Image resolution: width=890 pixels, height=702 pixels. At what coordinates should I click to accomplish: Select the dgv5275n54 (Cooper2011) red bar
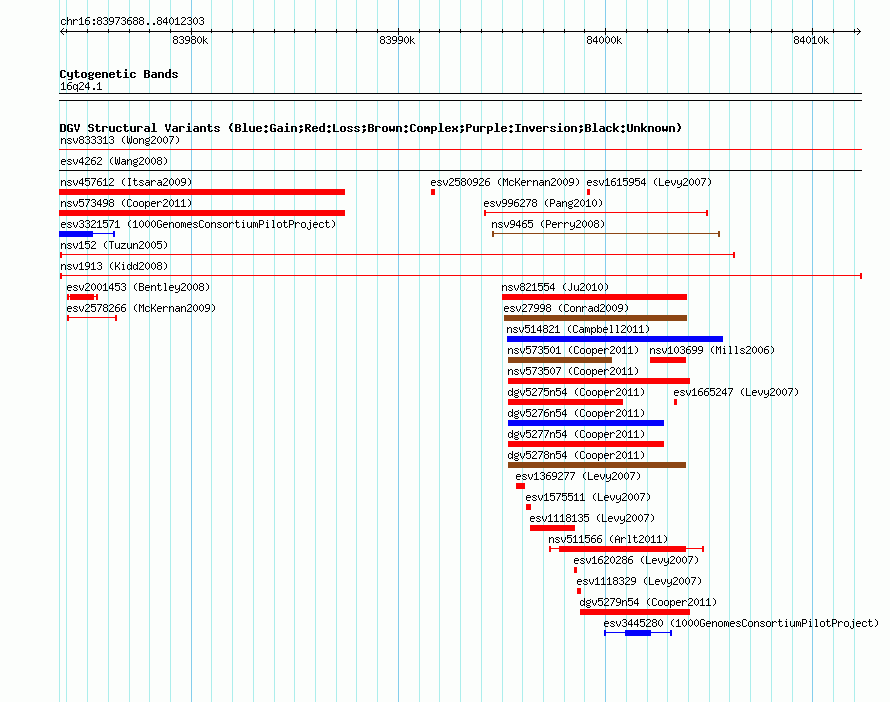tap(565, 402)
